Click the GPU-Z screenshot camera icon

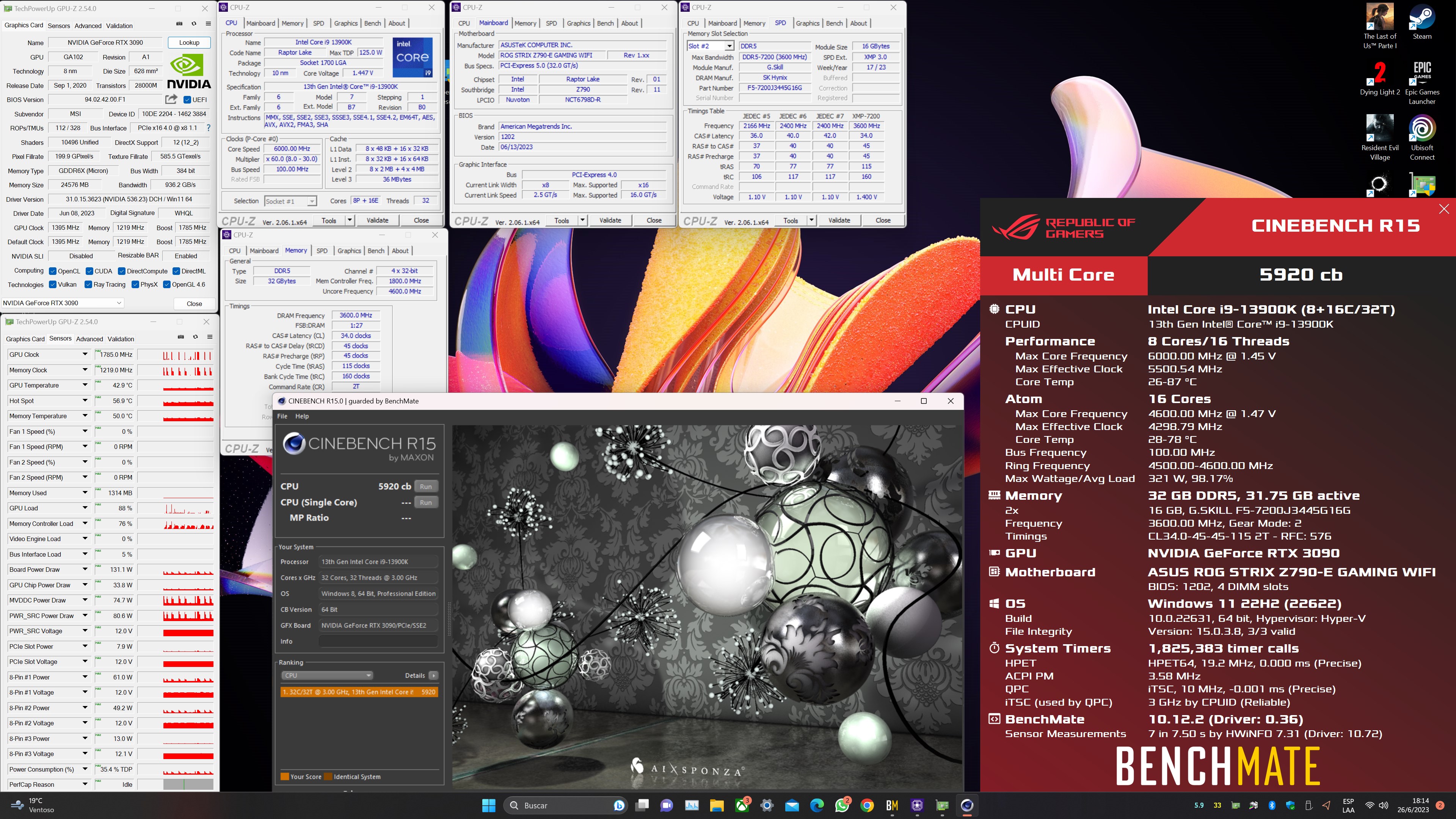pos(179,24)
